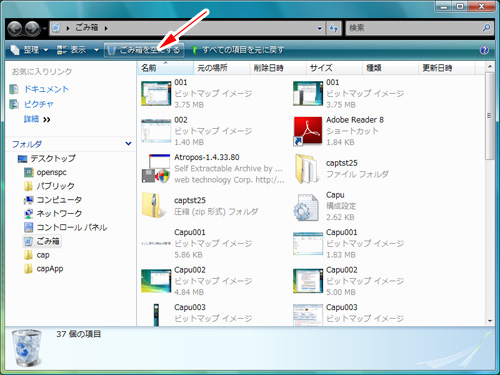The height and width of the screenshot is (375, 500).
Task: Open the ピクチャ favorite link
Action: (x=39, y=104)
